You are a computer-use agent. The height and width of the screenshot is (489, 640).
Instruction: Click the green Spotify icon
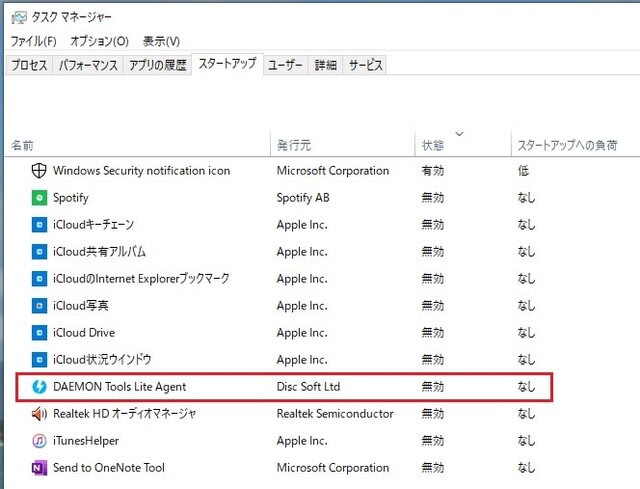(39, 198)
